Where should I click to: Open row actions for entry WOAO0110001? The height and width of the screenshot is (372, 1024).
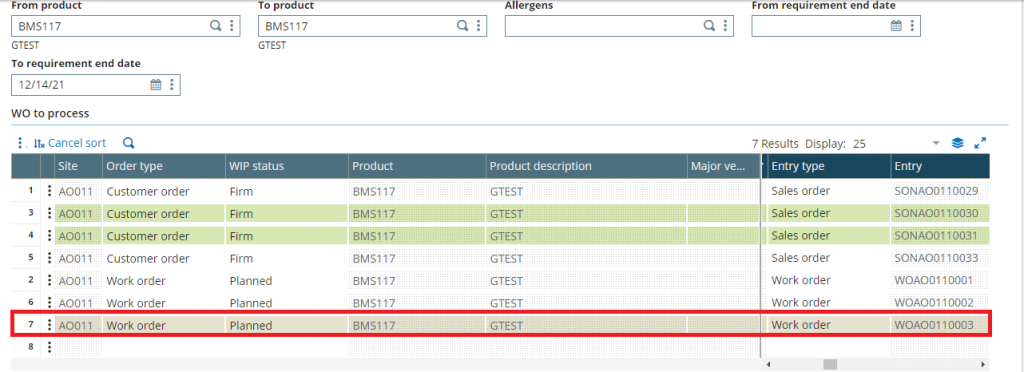pyautogui.click(x=49, y=281)
